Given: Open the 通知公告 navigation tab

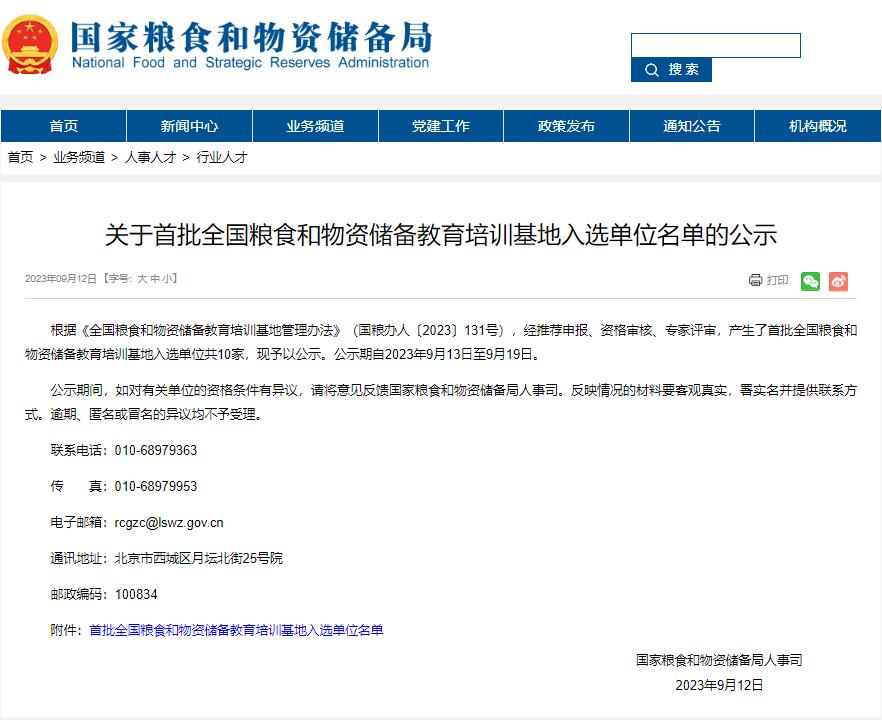Looking at the screenshot, I should (692, 126).
